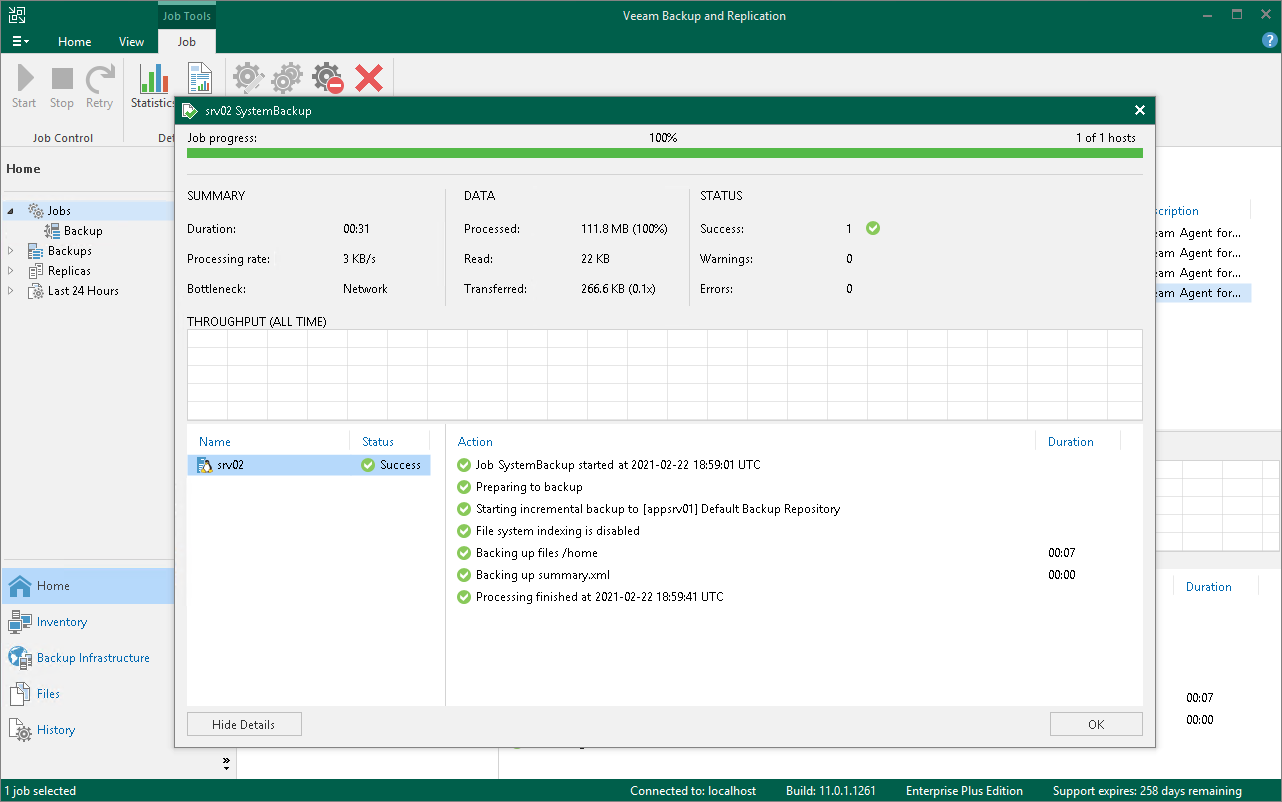
Task: Click the Bottleneck value 'Network'
Action: 365,289
